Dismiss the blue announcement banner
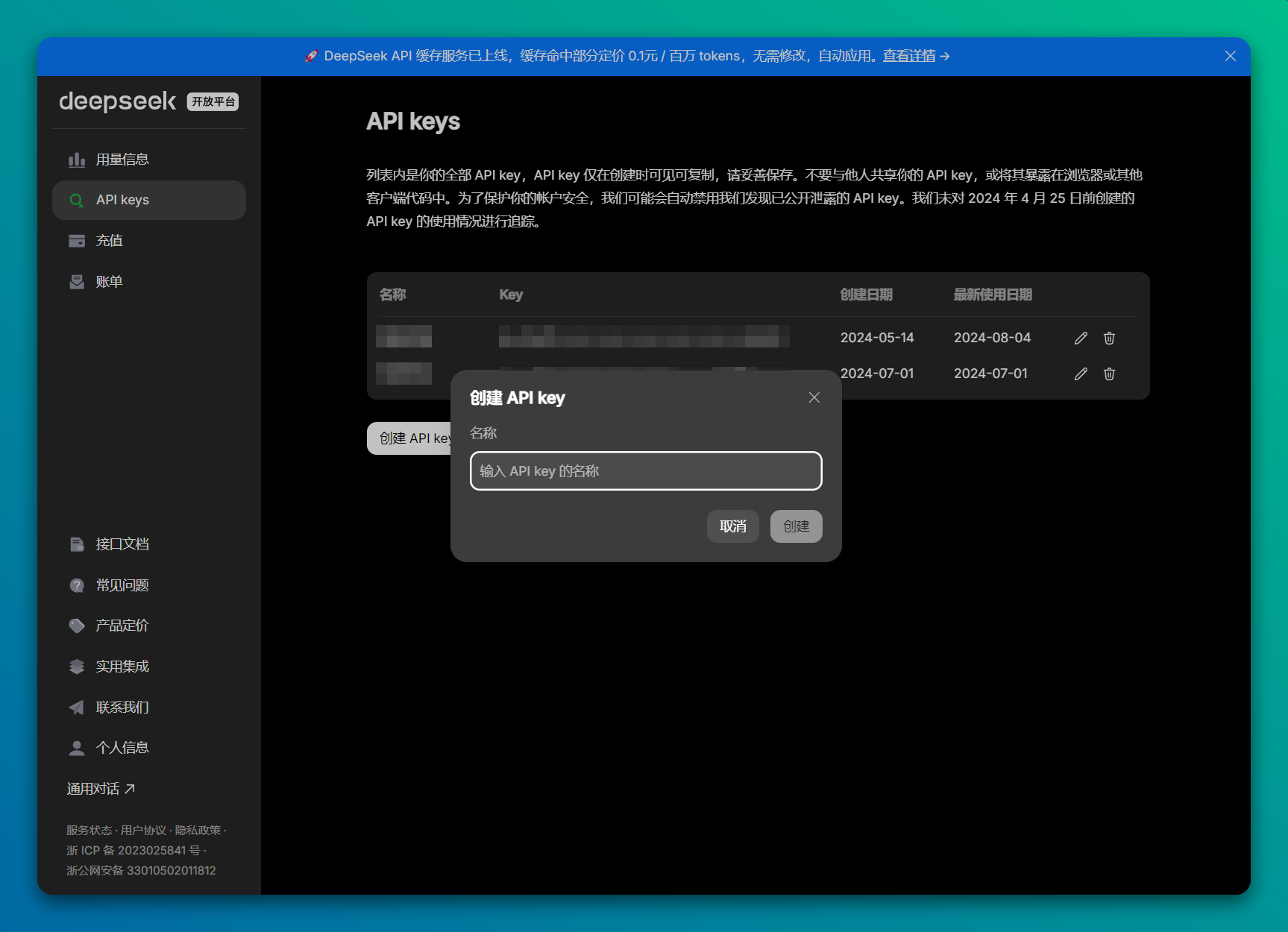 [1230, 56]
